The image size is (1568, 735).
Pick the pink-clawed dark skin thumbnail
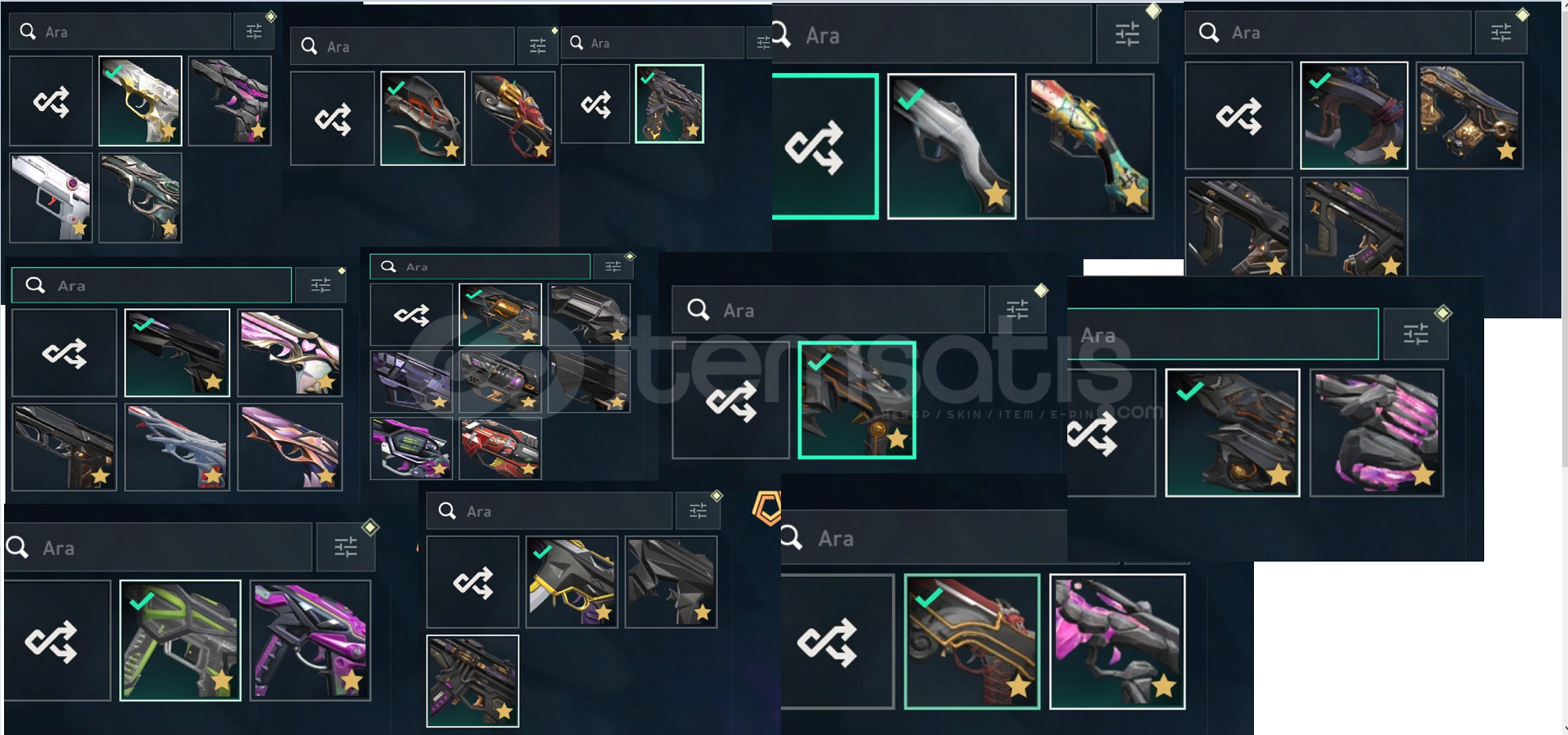pyautogui.click(x=1376, y=432)
